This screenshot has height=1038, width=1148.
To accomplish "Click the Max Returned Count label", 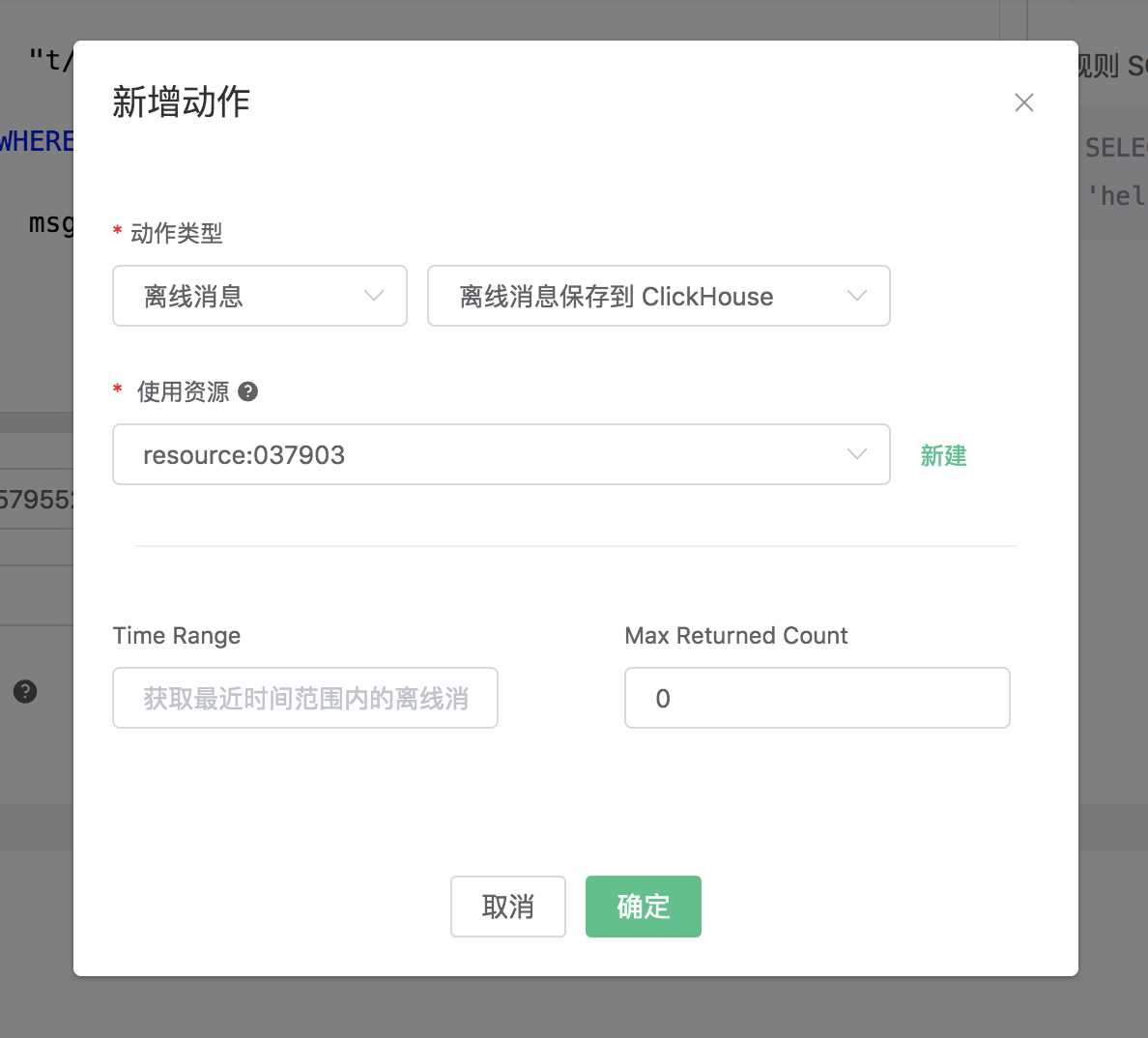I will click(736, 636).
